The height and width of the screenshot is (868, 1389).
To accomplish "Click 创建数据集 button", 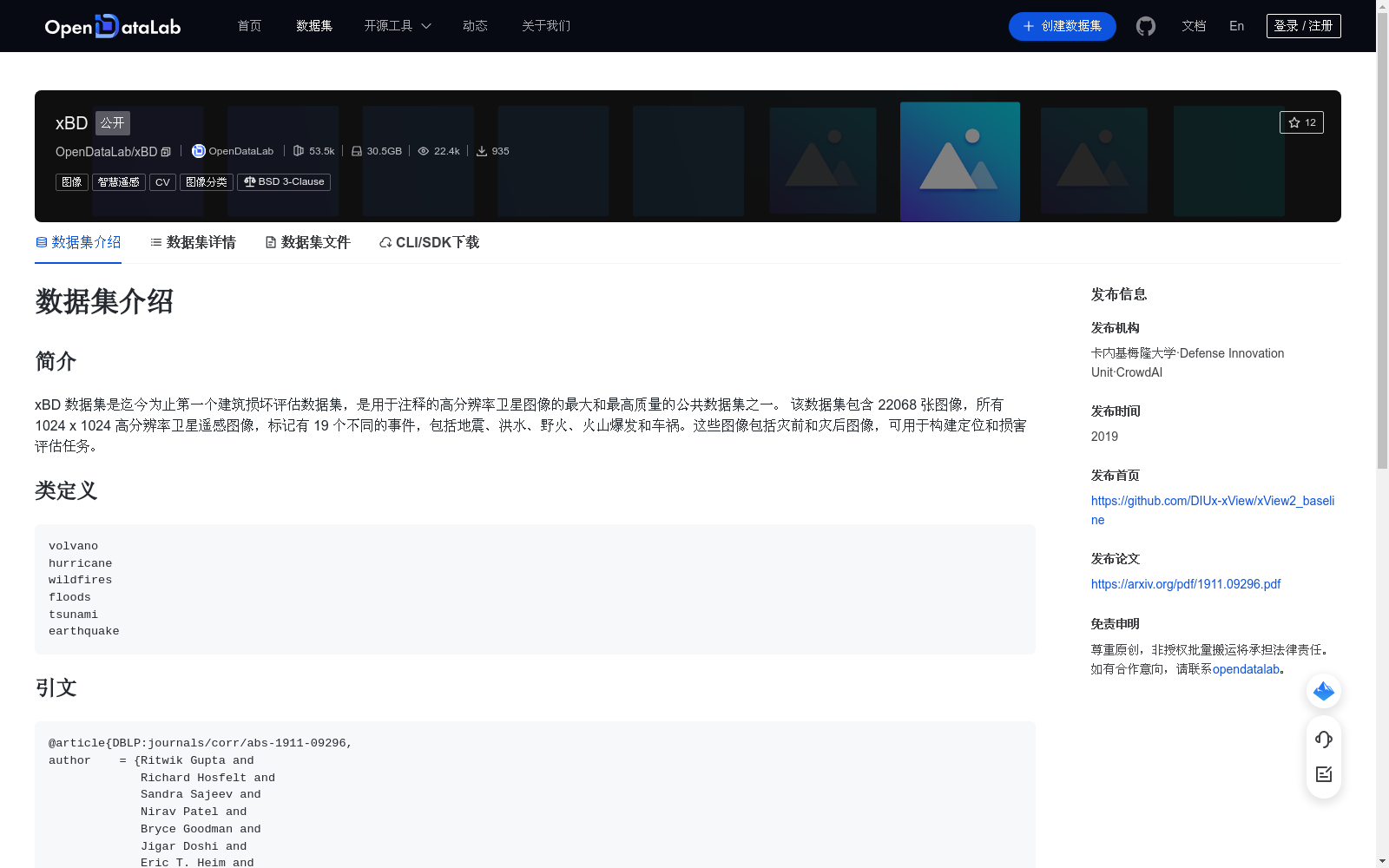I will pos(1063,26).
